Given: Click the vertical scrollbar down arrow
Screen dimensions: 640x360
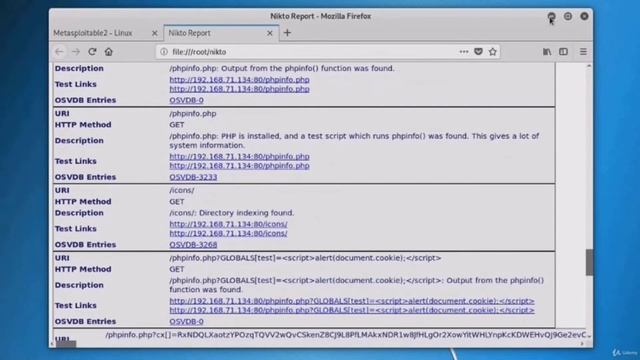Looking at the screenshot, I should tap(589, 336).
